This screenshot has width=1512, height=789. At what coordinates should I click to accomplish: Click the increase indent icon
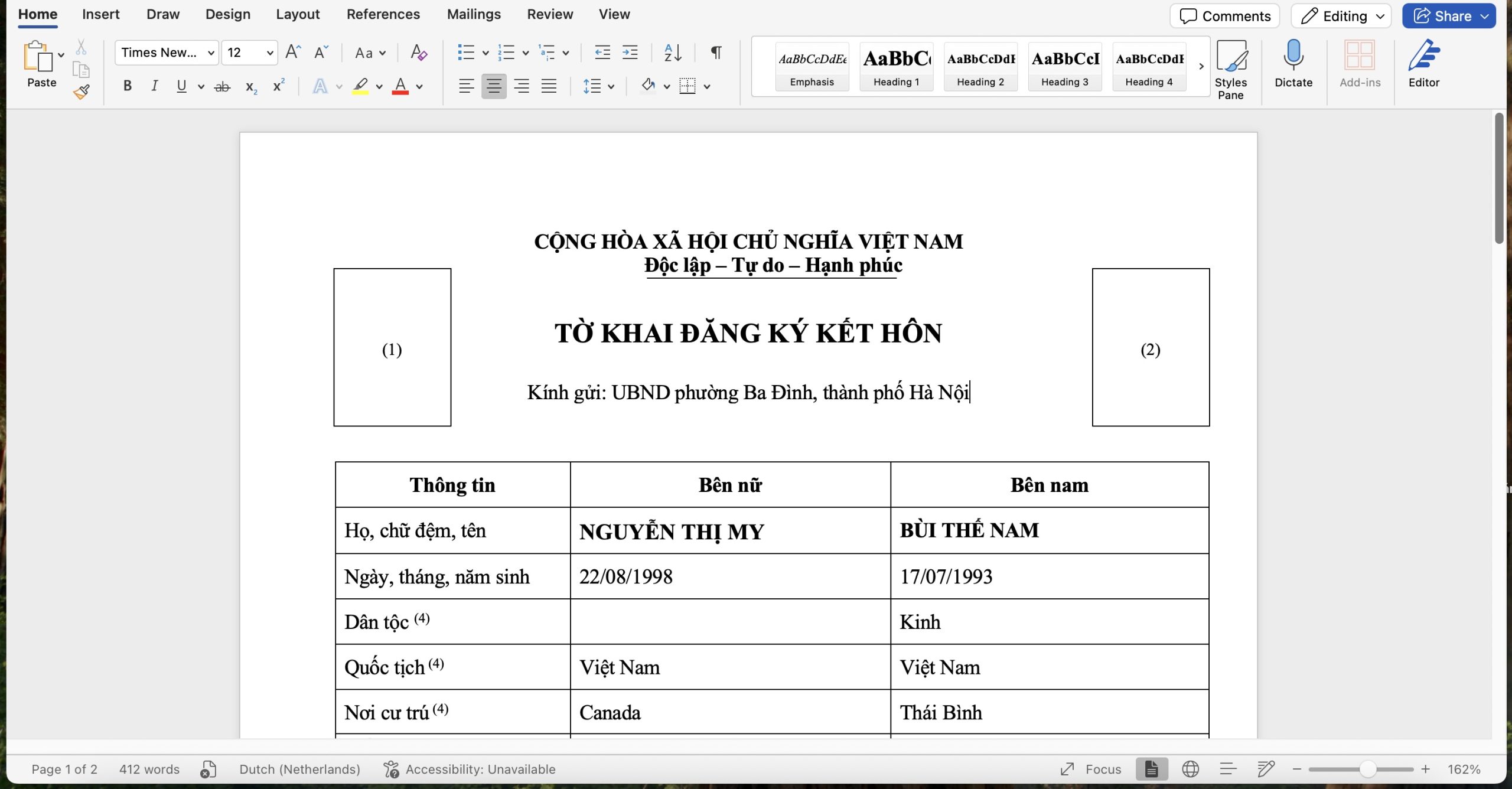(630, 53)
